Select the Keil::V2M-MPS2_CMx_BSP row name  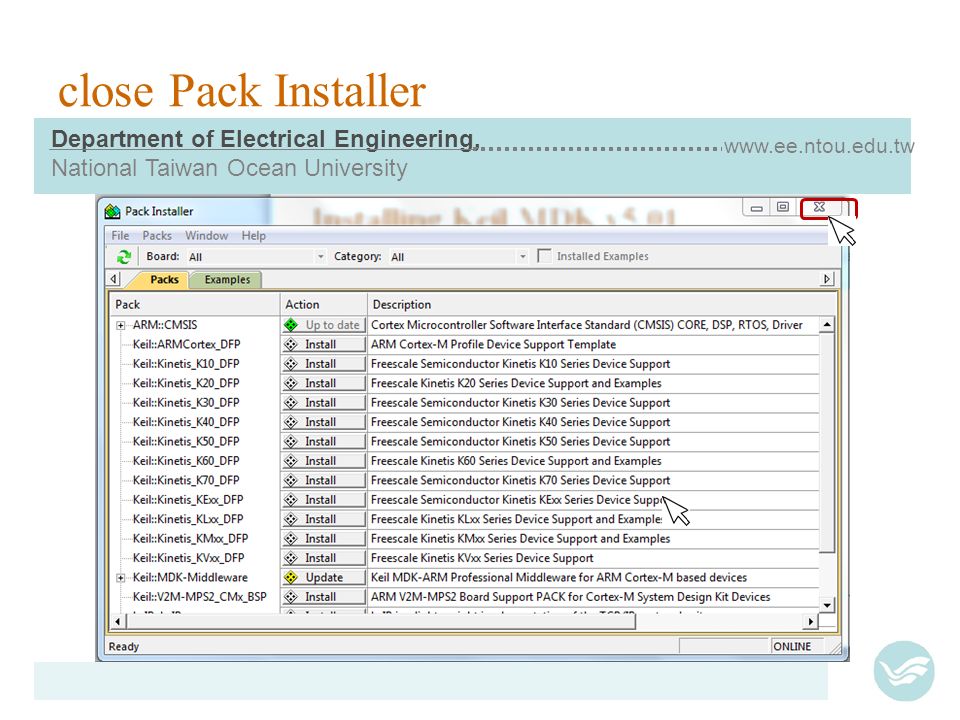[200, 597]
